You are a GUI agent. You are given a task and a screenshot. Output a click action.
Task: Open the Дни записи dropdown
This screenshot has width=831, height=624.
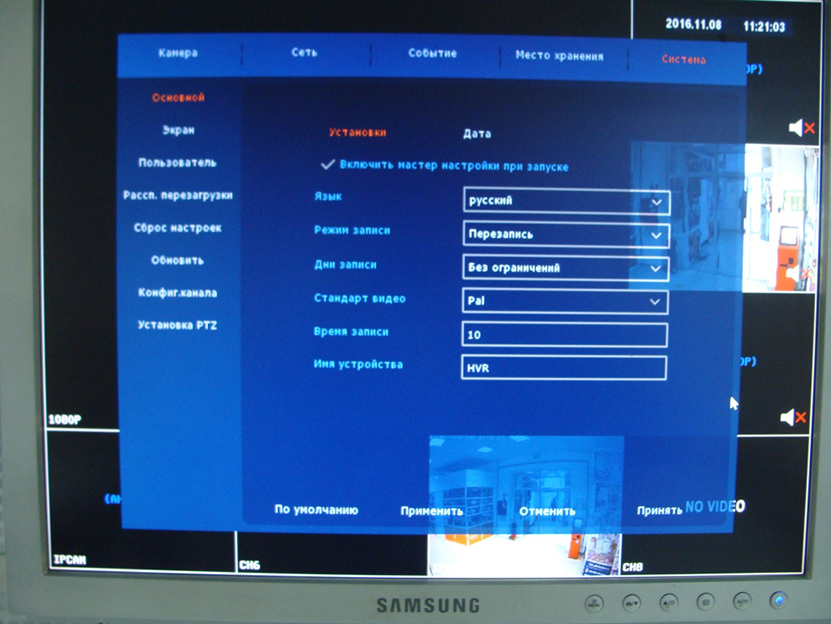(566, 268)
